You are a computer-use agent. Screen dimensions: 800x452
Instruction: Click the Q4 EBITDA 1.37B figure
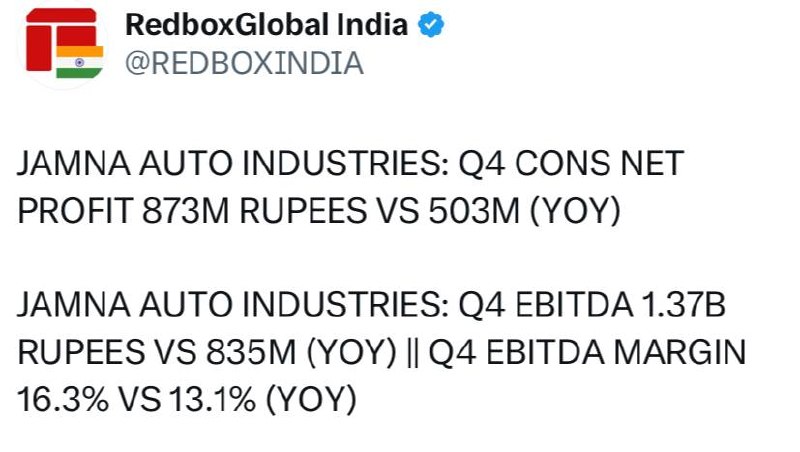point(592,305)
